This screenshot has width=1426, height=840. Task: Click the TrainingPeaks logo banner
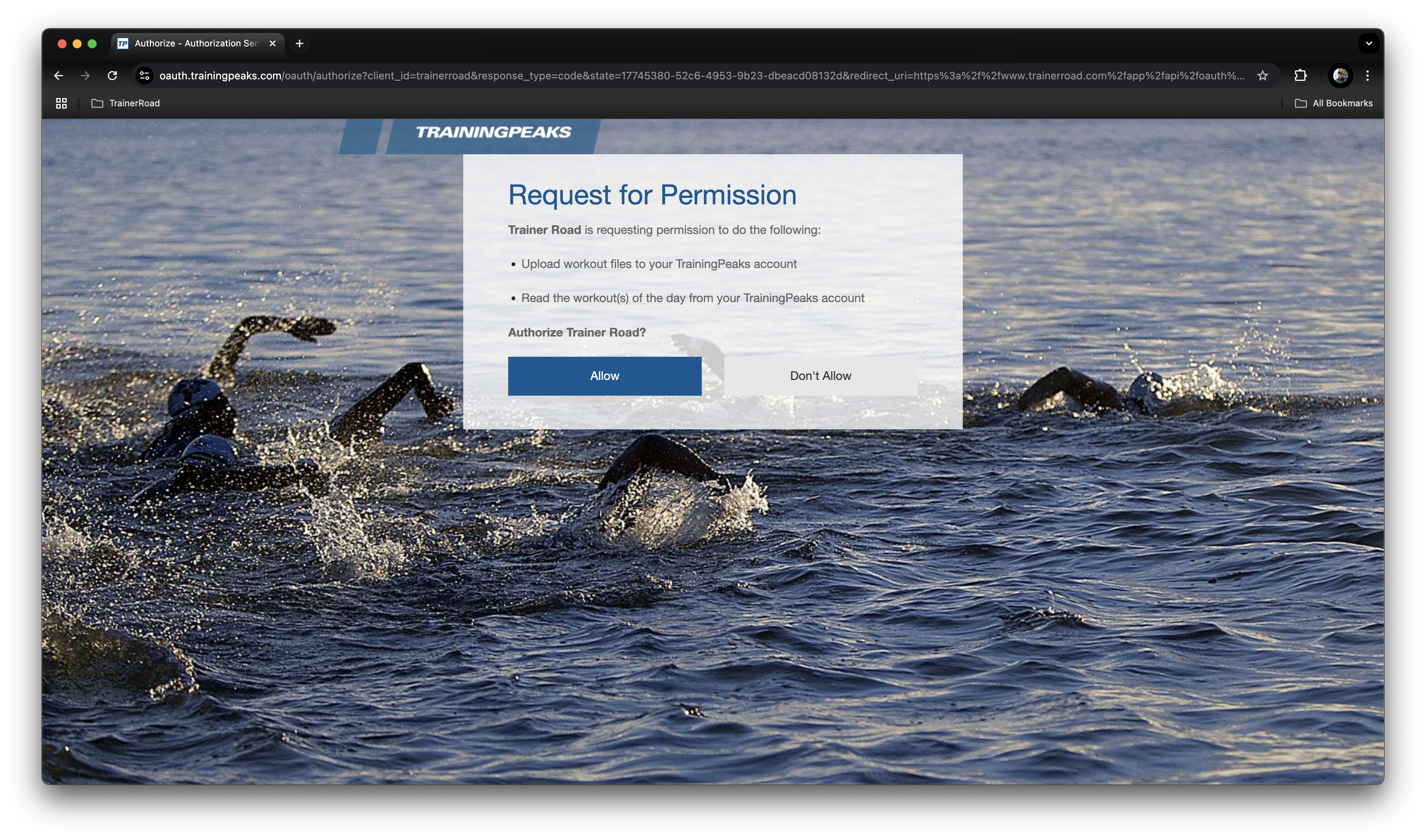pos(469,136)
